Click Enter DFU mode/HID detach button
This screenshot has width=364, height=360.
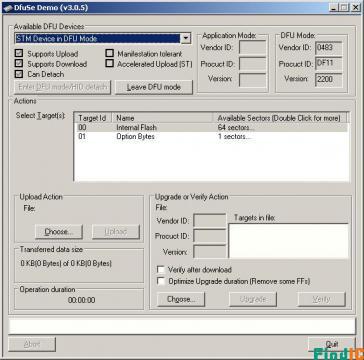tap(63, 87)
